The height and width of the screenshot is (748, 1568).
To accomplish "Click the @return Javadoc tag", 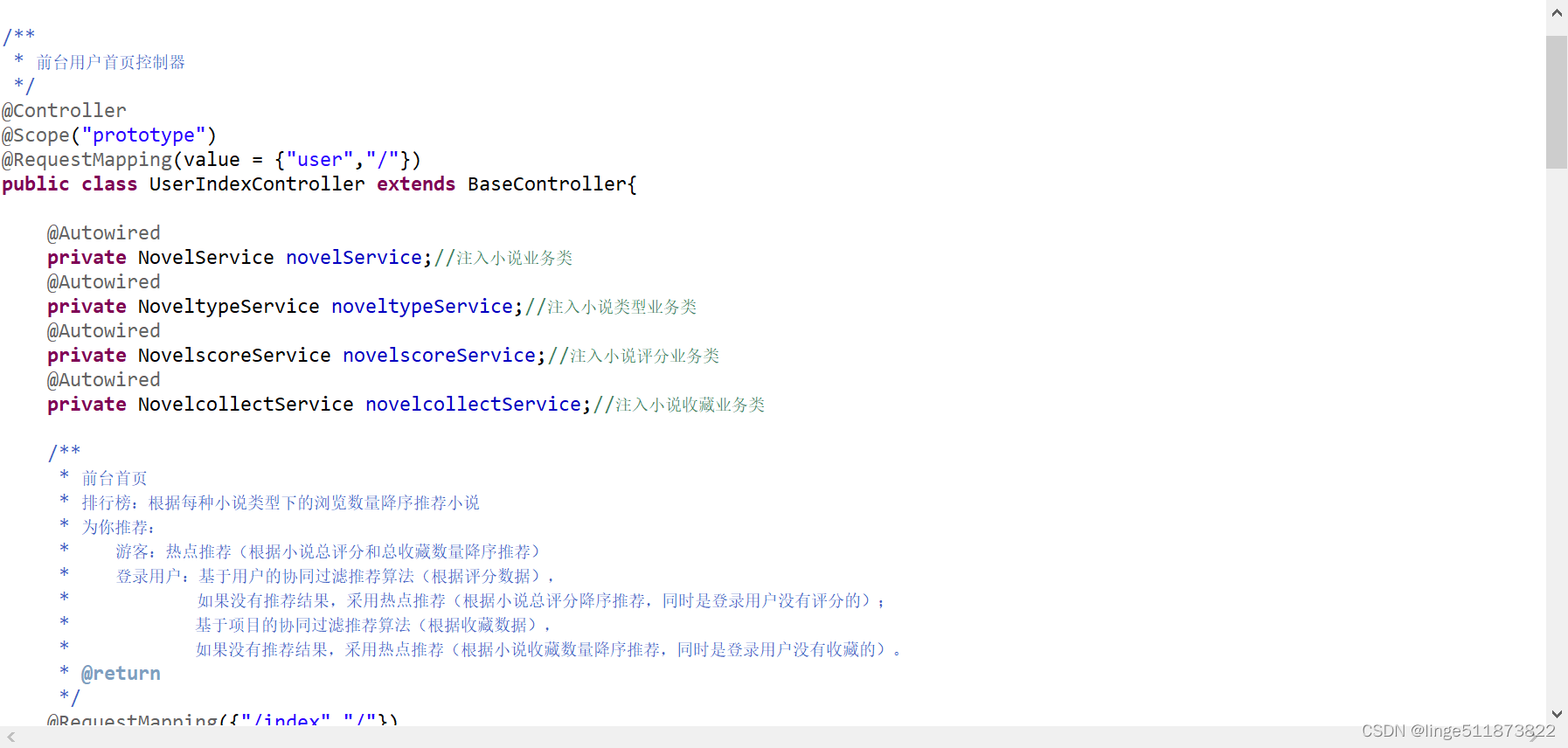I will pyautogui.click(x=121, y=674).
